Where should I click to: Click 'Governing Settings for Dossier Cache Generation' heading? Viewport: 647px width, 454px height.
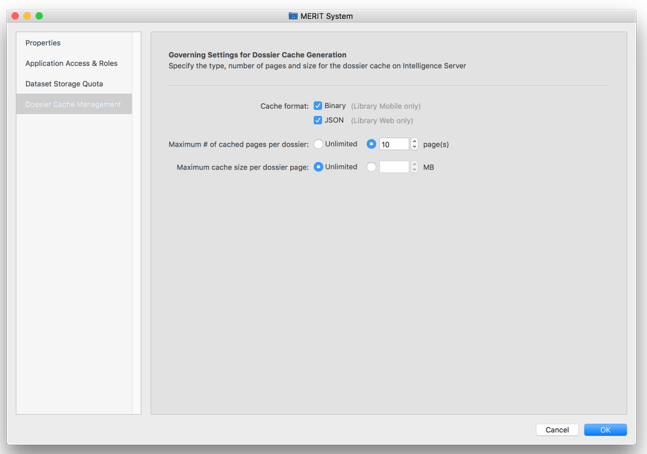point(257,55)
